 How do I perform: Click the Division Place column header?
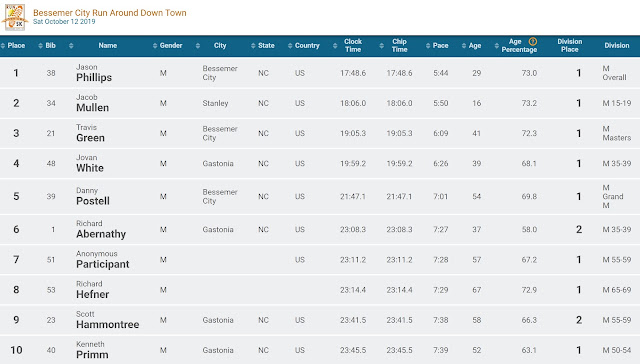point(569,45)
